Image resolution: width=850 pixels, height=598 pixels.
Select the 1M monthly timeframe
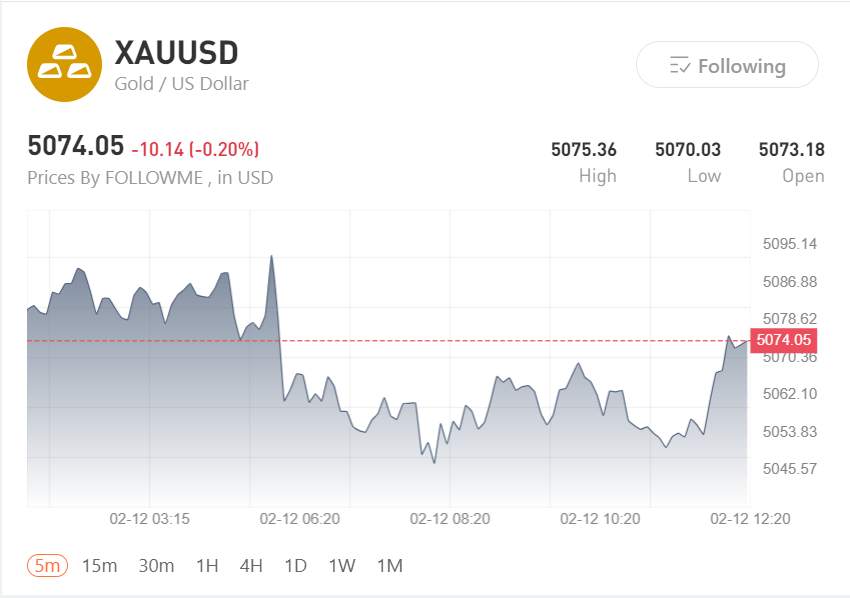(389, 565)
